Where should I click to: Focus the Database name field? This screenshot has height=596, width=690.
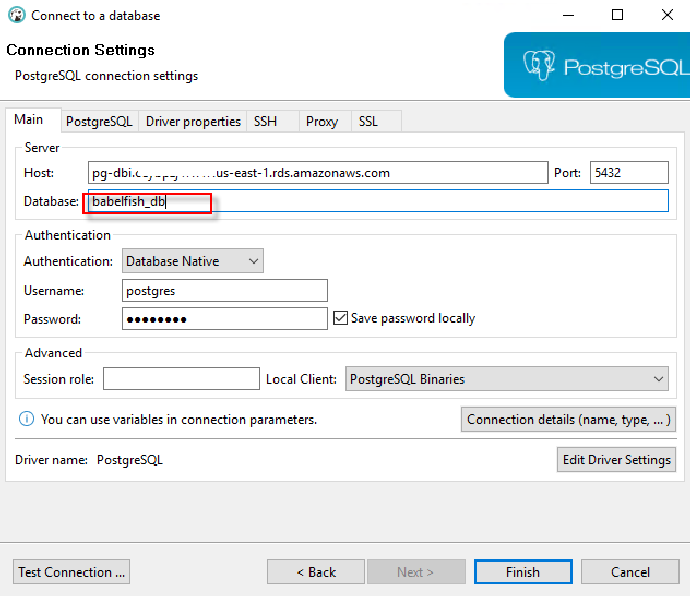click(376, 201)
